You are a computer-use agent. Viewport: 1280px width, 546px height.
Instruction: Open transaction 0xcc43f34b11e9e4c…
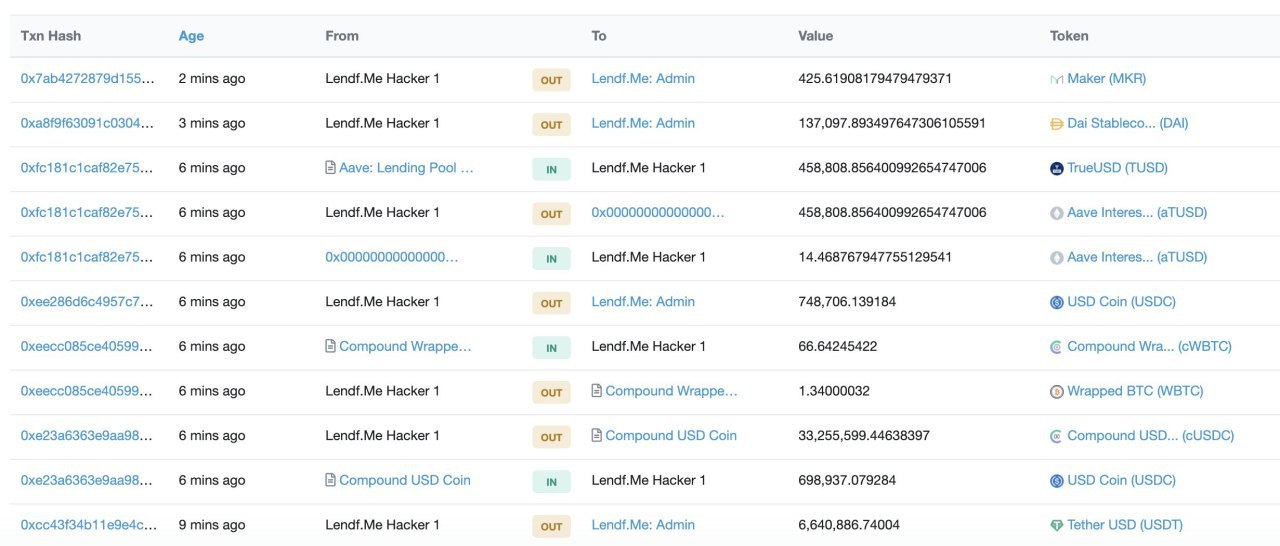(x=88, y=525)
